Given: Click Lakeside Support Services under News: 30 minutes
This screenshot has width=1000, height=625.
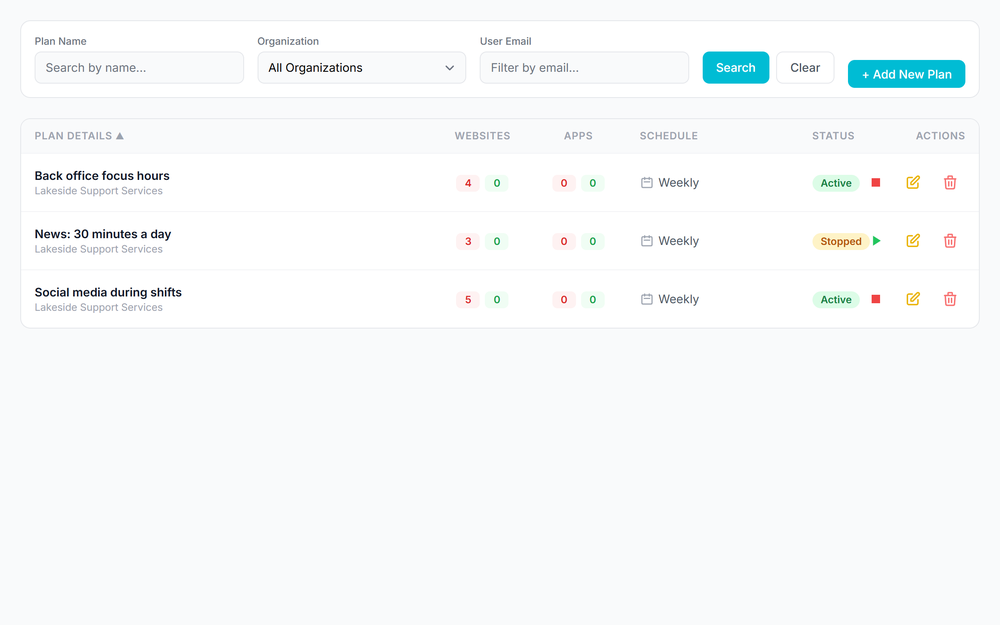Looking at the screenshot, I should pos(98,249).
